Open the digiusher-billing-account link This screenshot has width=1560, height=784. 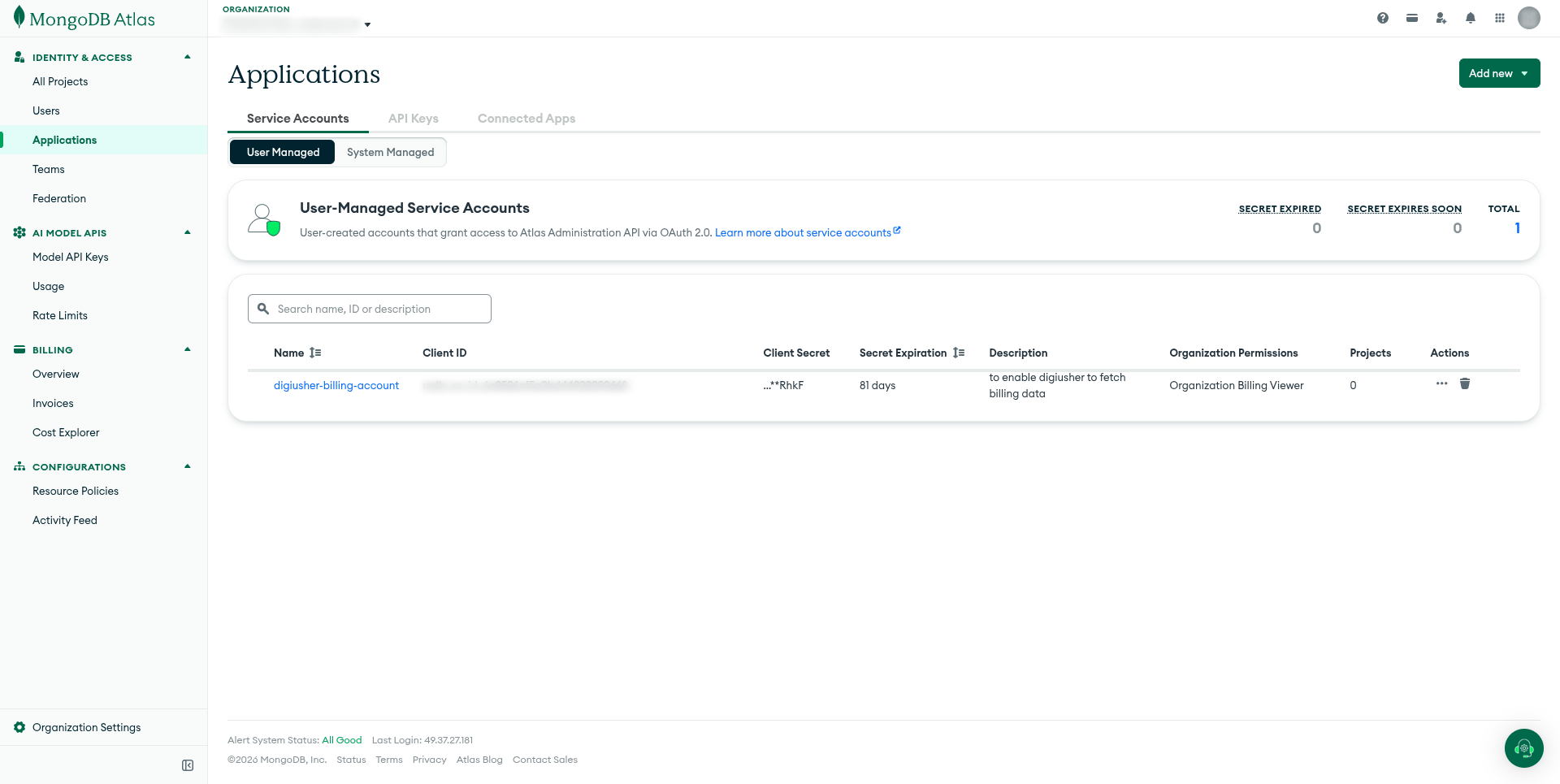(336, 385)
